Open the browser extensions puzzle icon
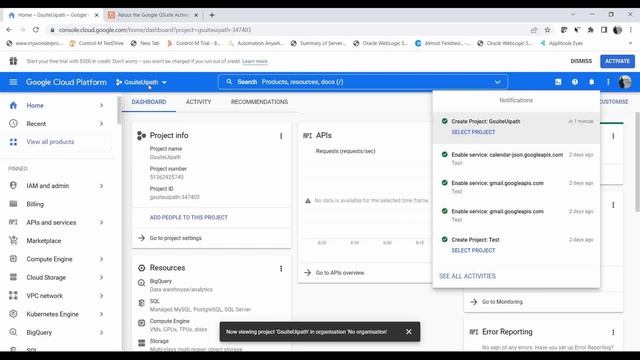The width and height of the screenshot is (640, 360). (590, 30)
